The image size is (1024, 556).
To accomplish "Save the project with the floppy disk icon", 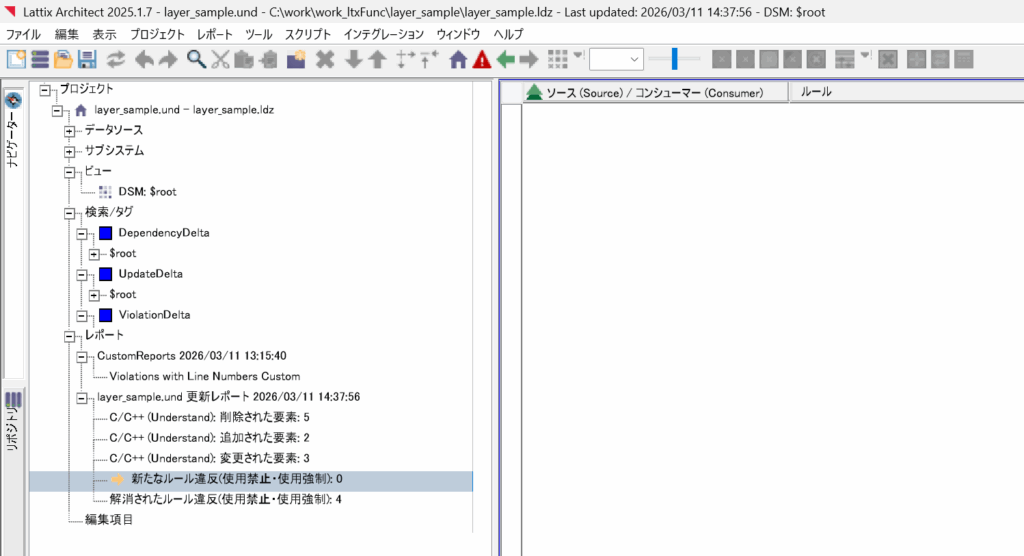I will (88, 60).
